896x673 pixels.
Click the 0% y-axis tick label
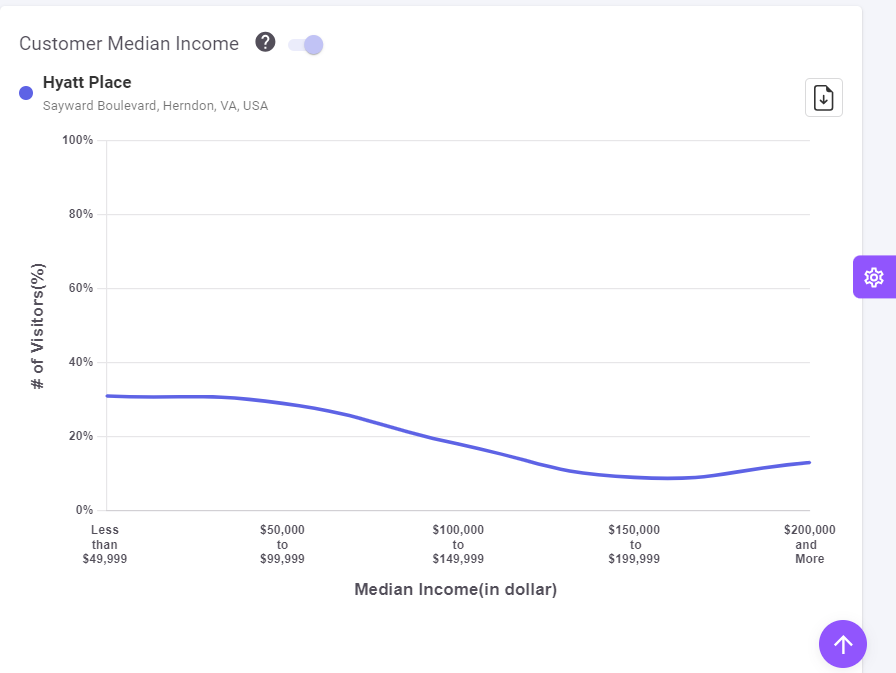point(84,510)
